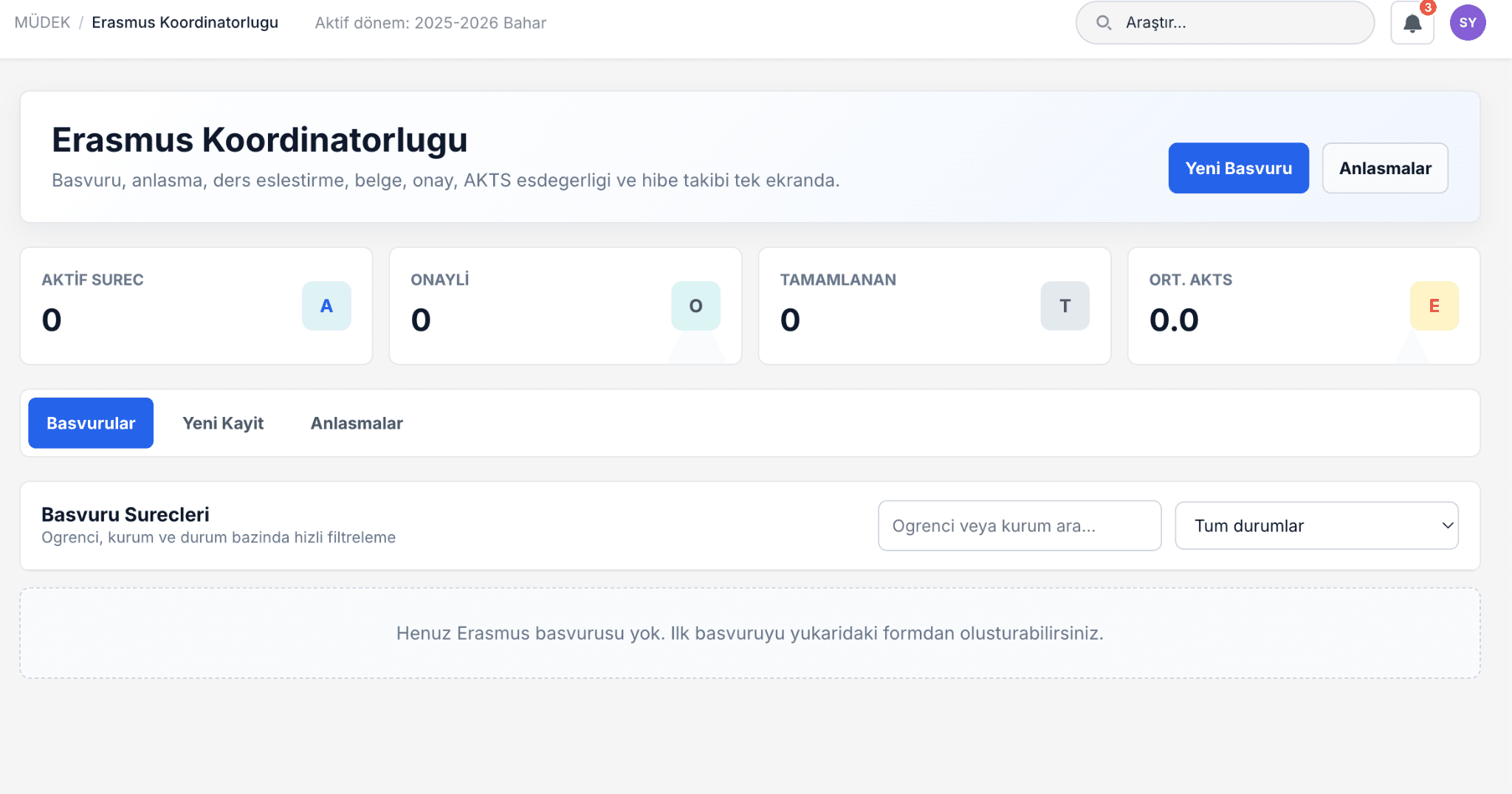
Task: Click the Anlasmalar button in the header card
Action: point(1385,168)
